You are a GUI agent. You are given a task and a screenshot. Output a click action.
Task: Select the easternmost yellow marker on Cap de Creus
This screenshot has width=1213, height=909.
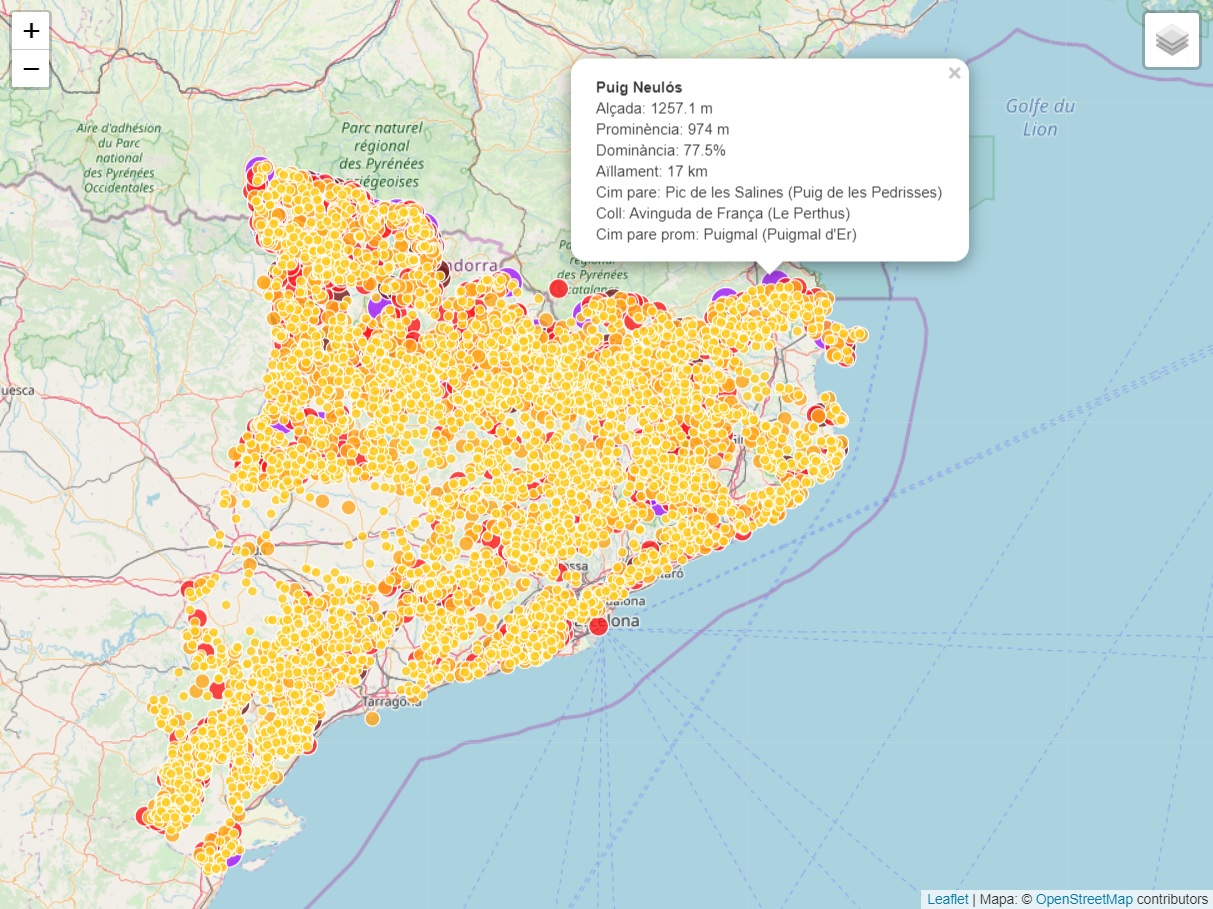coord(861,334)
